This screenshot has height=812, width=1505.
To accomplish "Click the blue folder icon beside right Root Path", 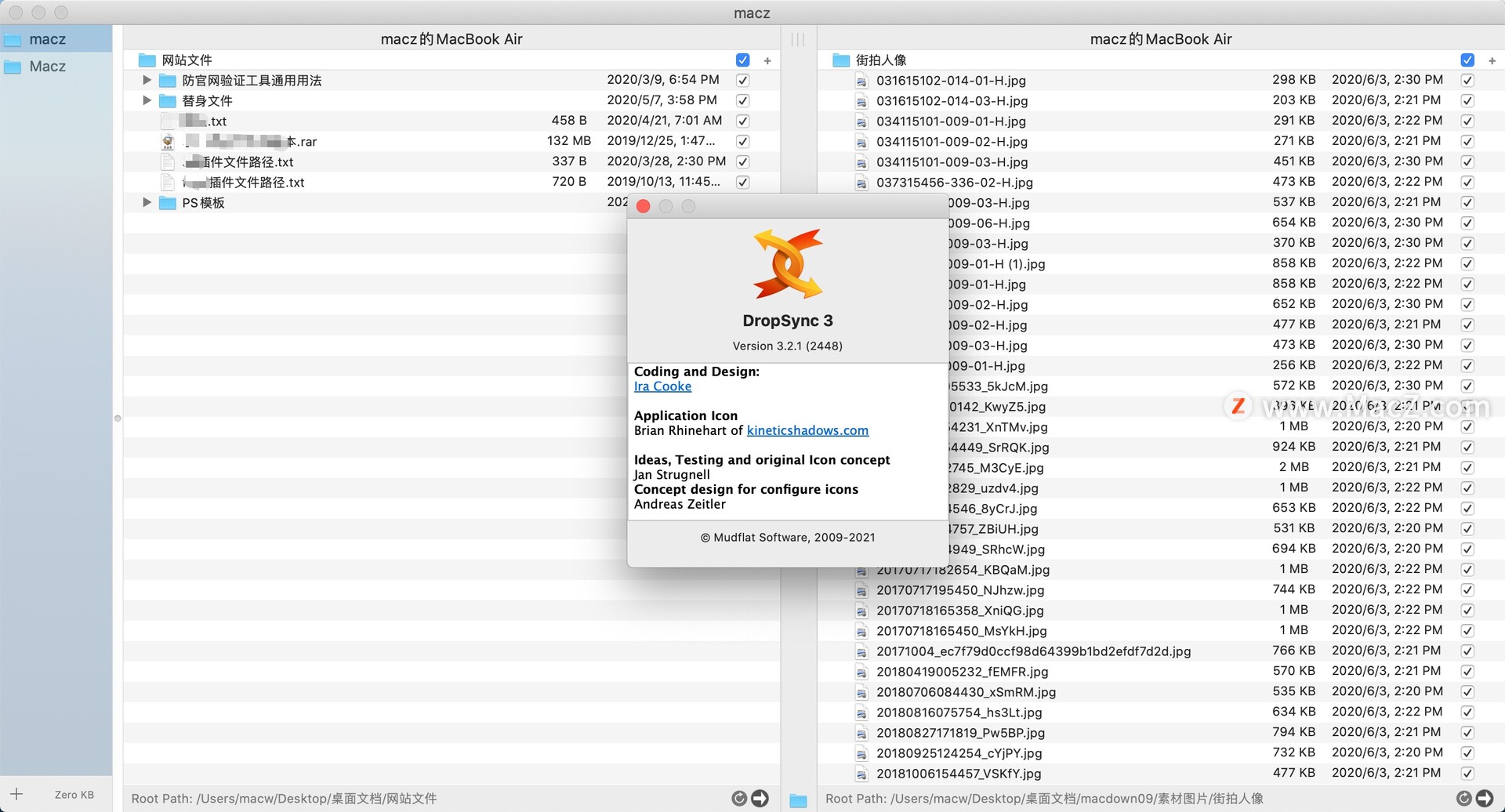I will click(798, 799).
